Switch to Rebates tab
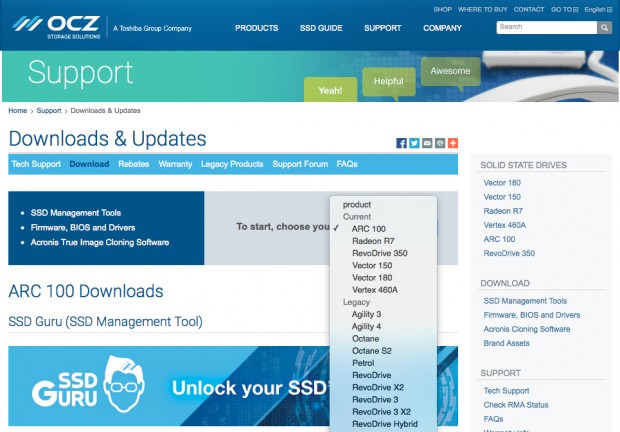 click(134, 164)
